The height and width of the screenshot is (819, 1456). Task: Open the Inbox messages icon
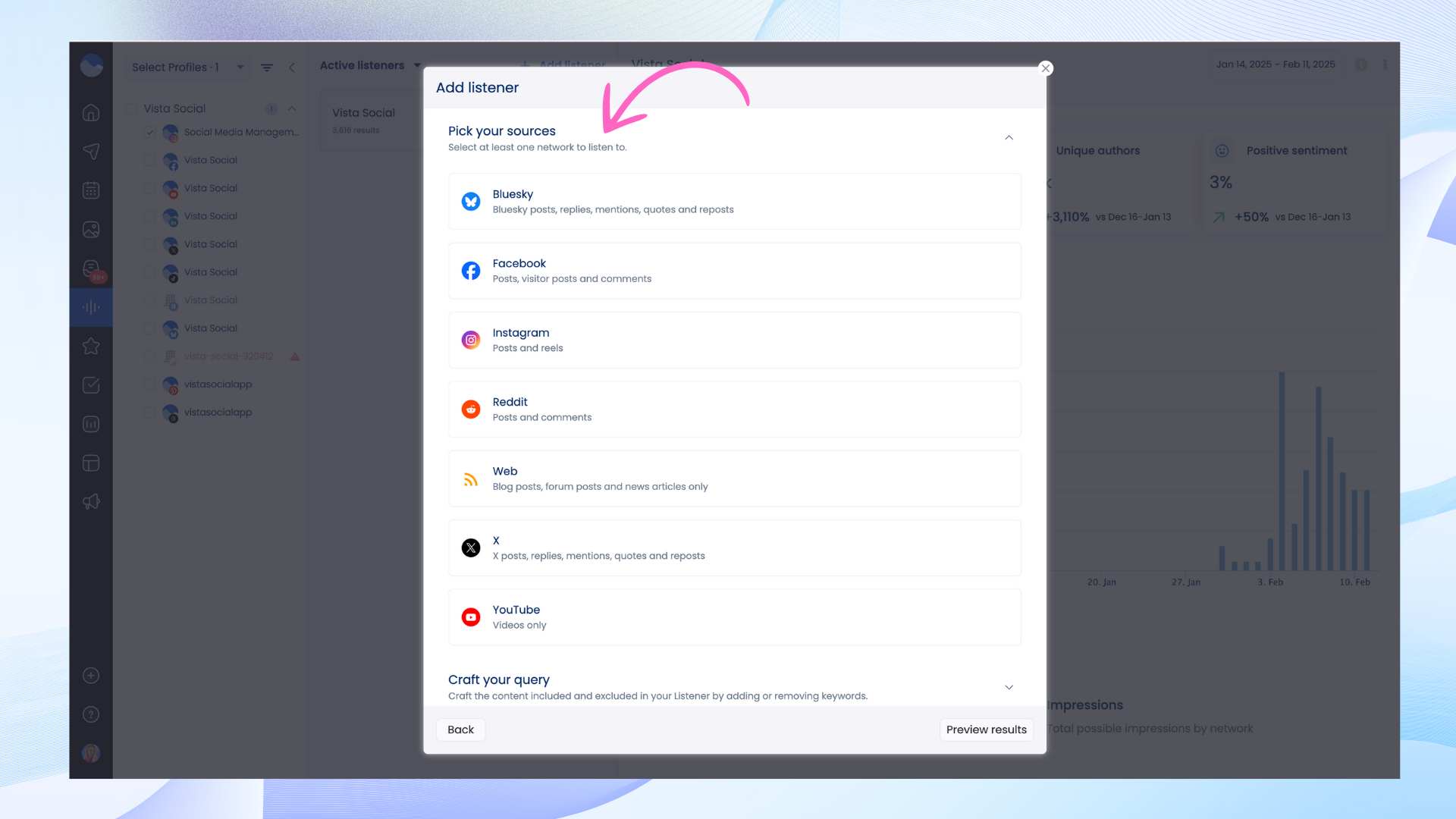click(x=91, y=268)
